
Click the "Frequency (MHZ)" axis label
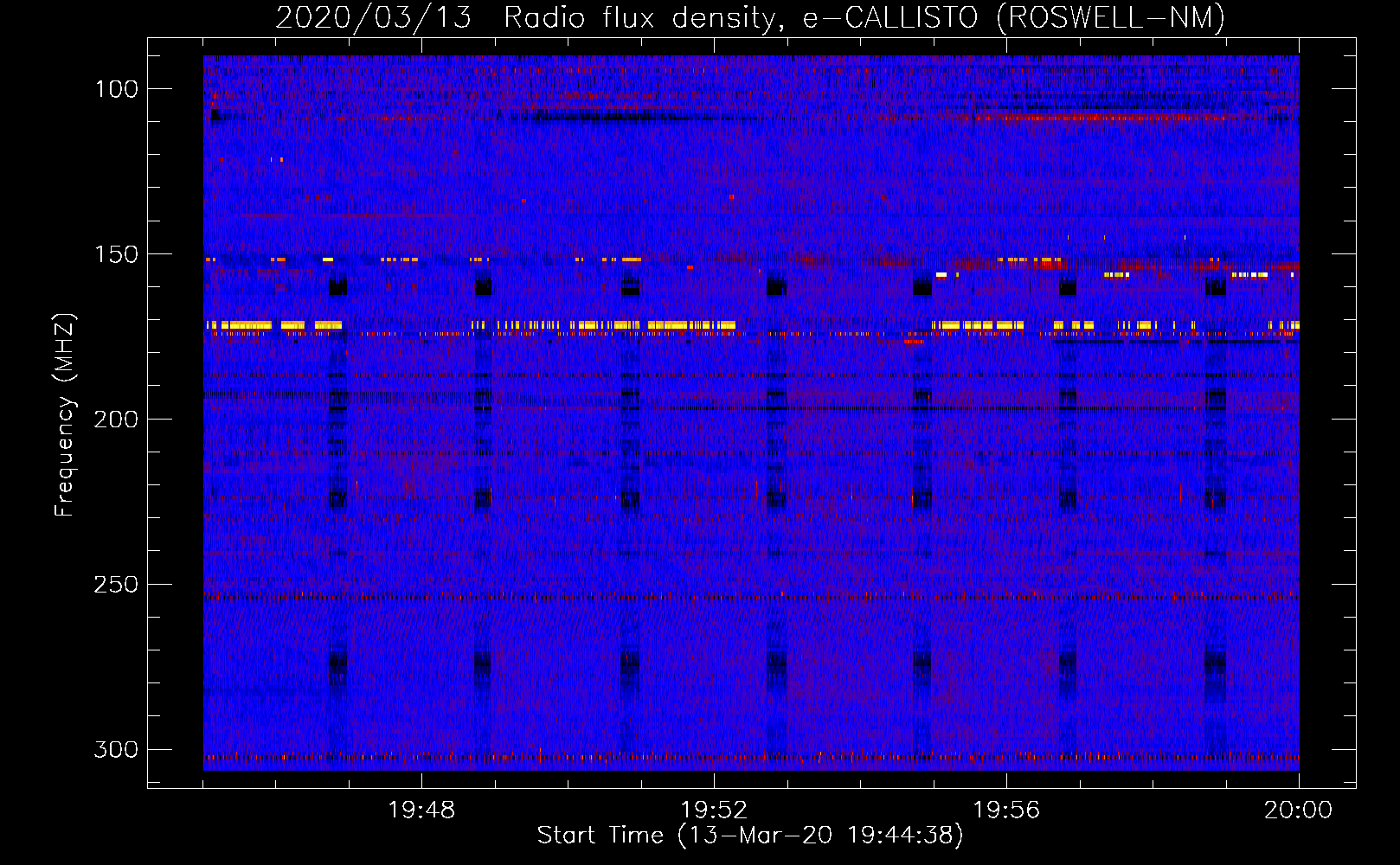[x=65, y=414]
